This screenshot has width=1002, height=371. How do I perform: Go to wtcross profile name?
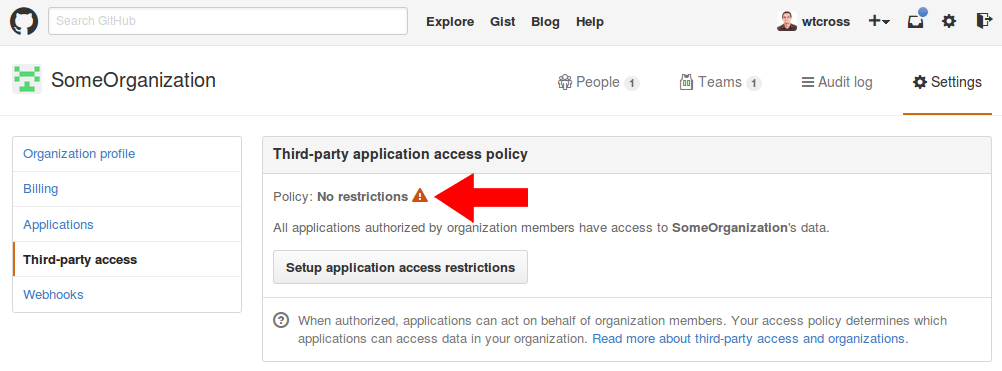click(x=826, y=22)
